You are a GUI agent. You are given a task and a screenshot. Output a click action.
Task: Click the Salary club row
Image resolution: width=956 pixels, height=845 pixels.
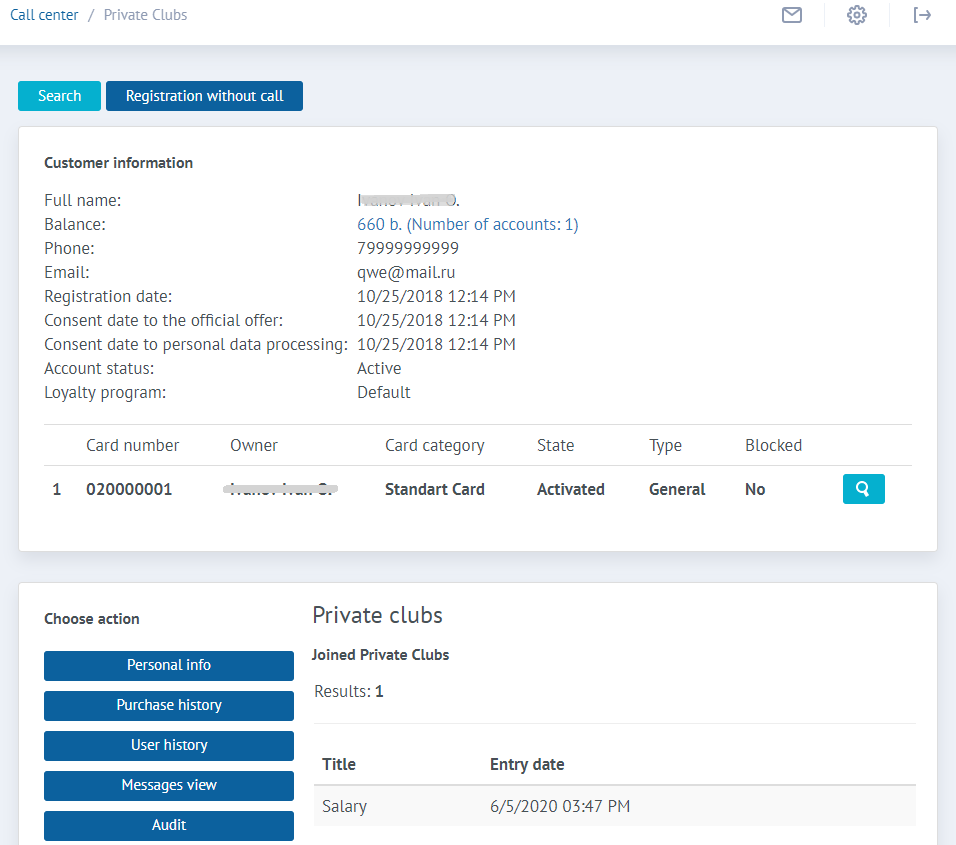click(x=345, y=806)
